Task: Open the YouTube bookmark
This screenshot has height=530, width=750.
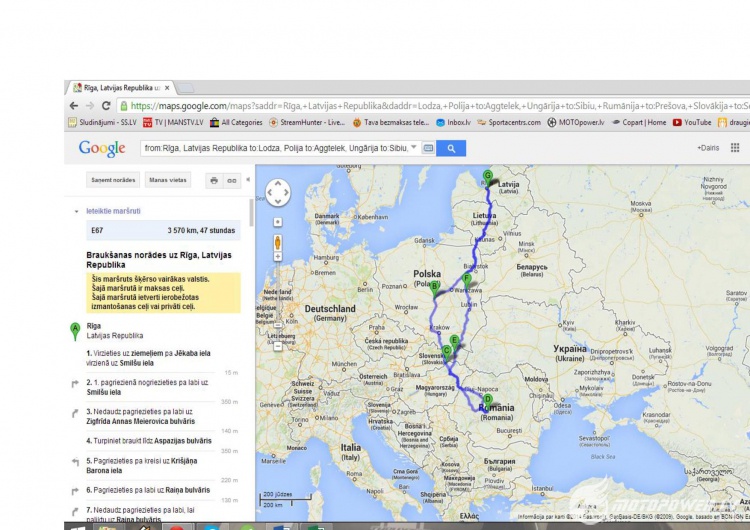Action: (692, 122)
